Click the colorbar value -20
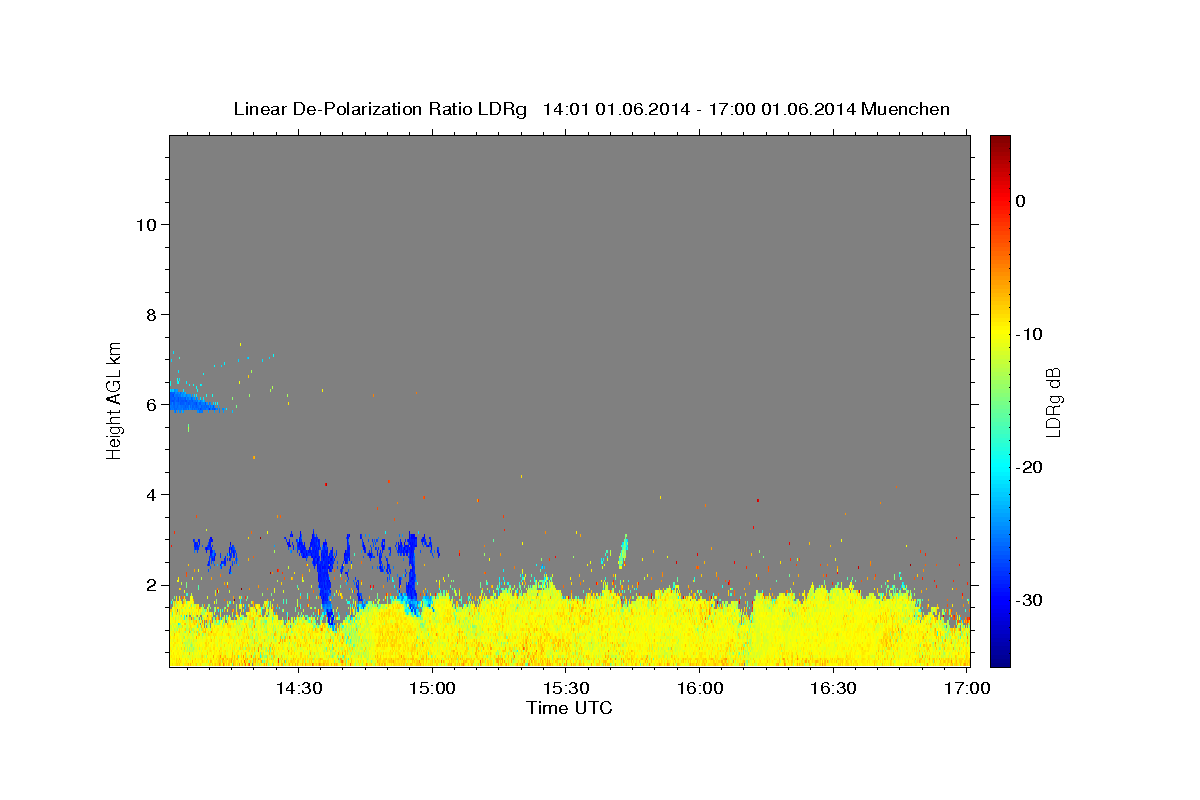This screenshot has height=800, width=1200. click(x=1030, y=467)
